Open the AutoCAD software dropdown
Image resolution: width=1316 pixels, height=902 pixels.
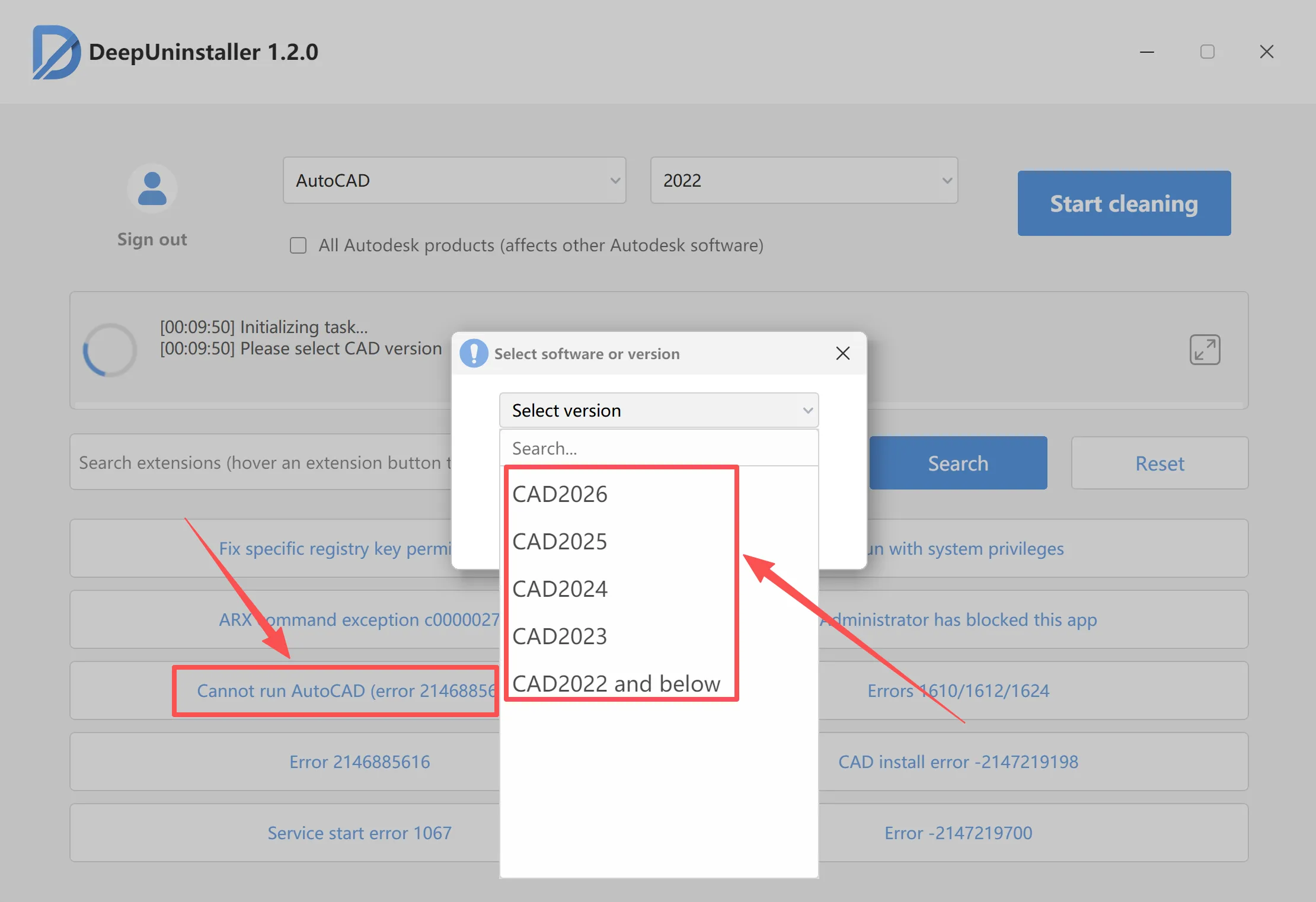click(x=454, y=180)
